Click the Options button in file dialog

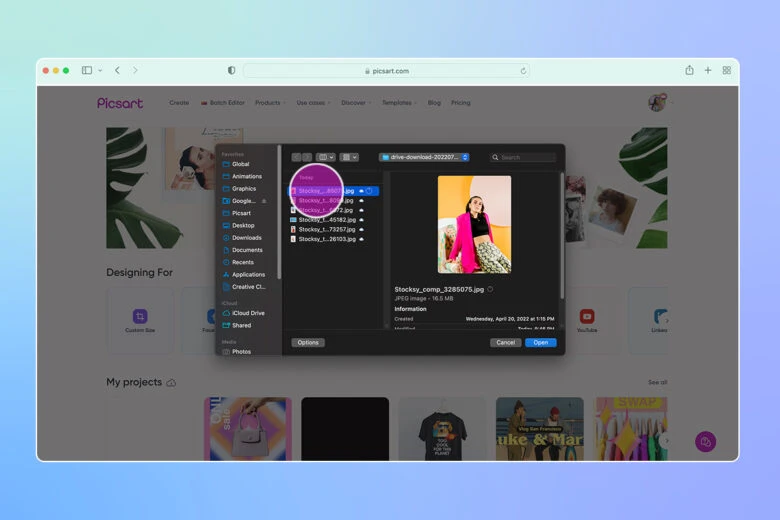(308, 342)
